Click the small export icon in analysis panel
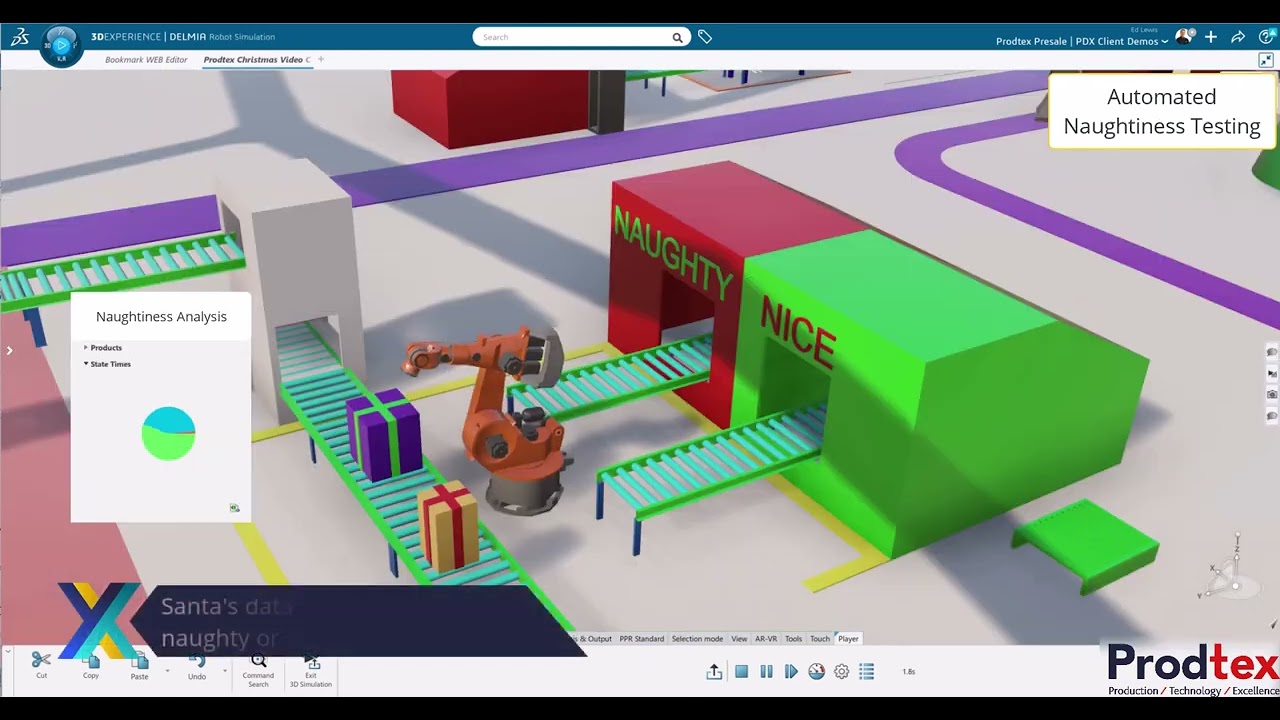 coord(235,508)
